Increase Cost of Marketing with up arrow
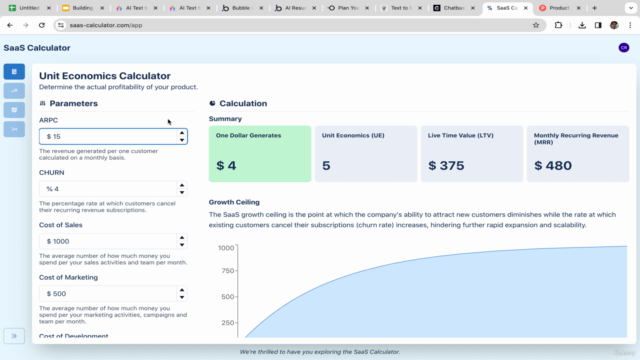The height and width of the screenshot is (360, 640). coord(182,290)
